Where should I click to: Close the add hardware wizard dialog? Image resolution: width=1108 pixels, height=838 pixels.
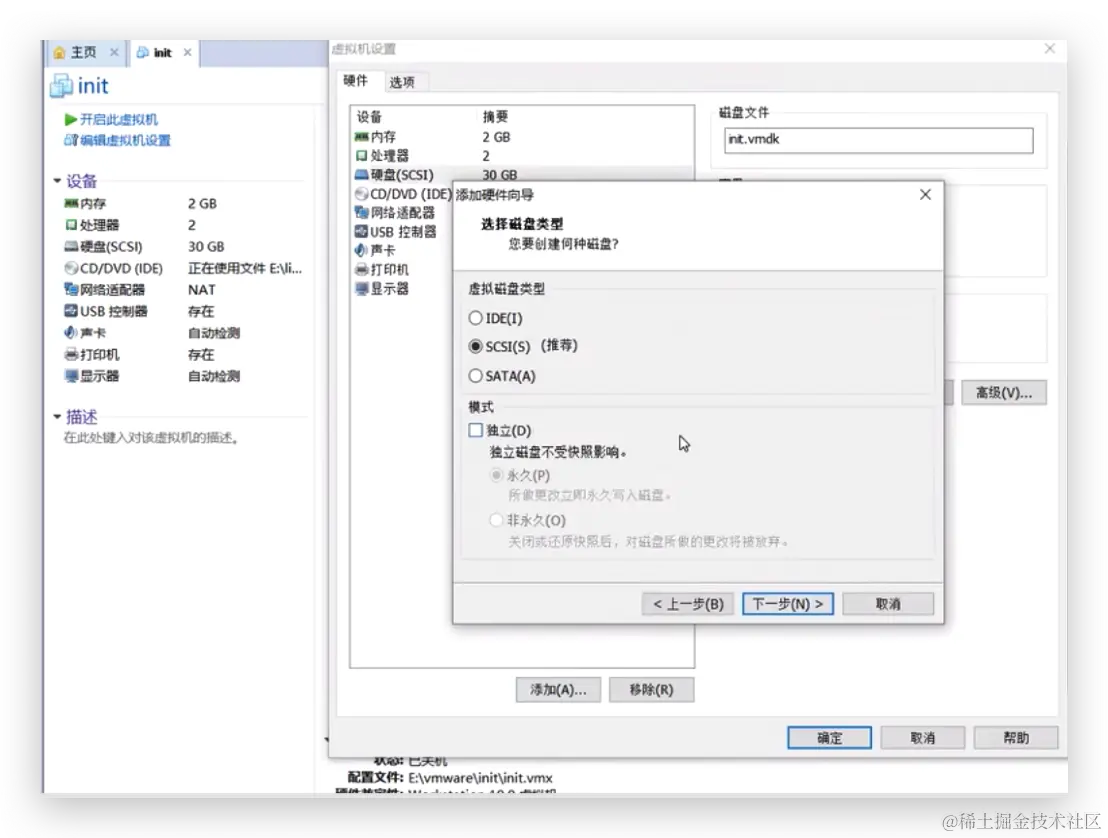(925, 194)
